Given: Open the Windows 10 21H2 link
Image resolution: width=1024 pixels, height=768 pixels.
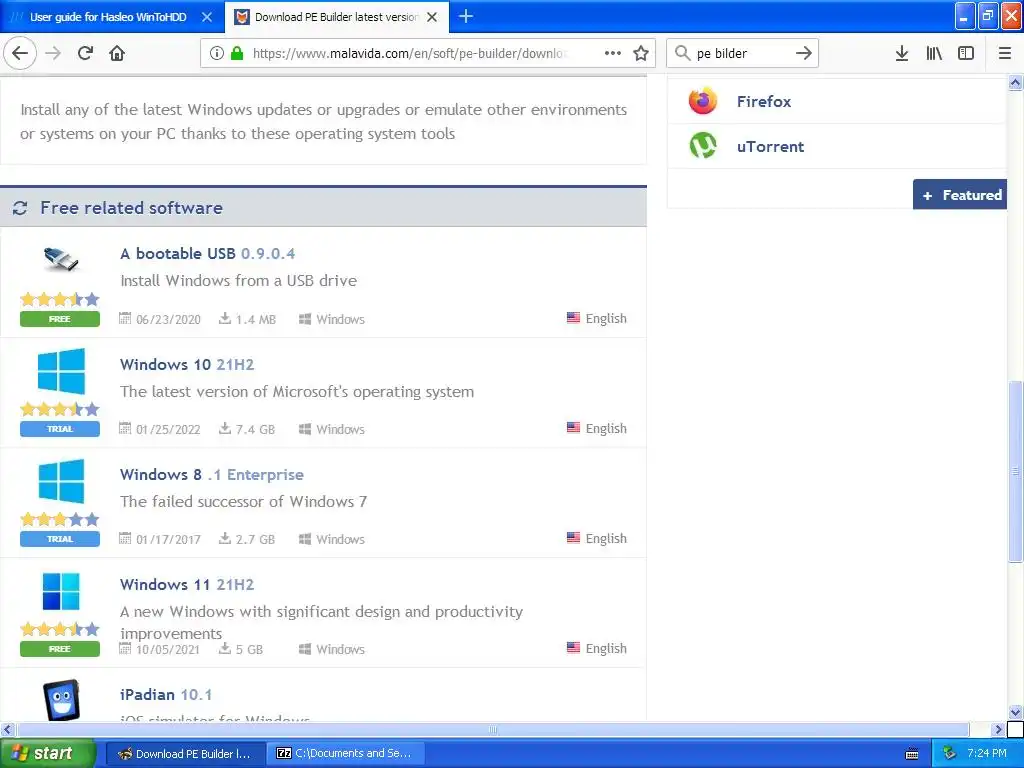Looking at the screenshot, I should tap(187, 364).
